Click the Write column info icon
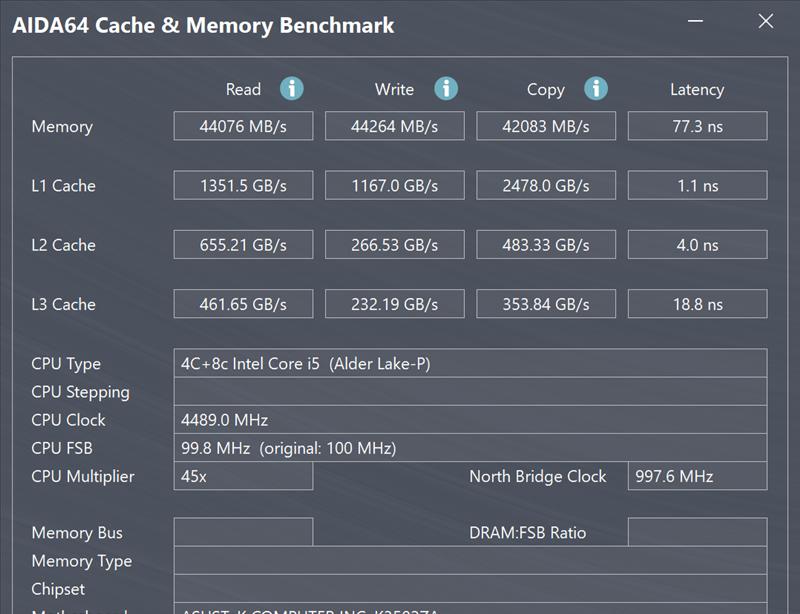 click(x=446, y=89)
